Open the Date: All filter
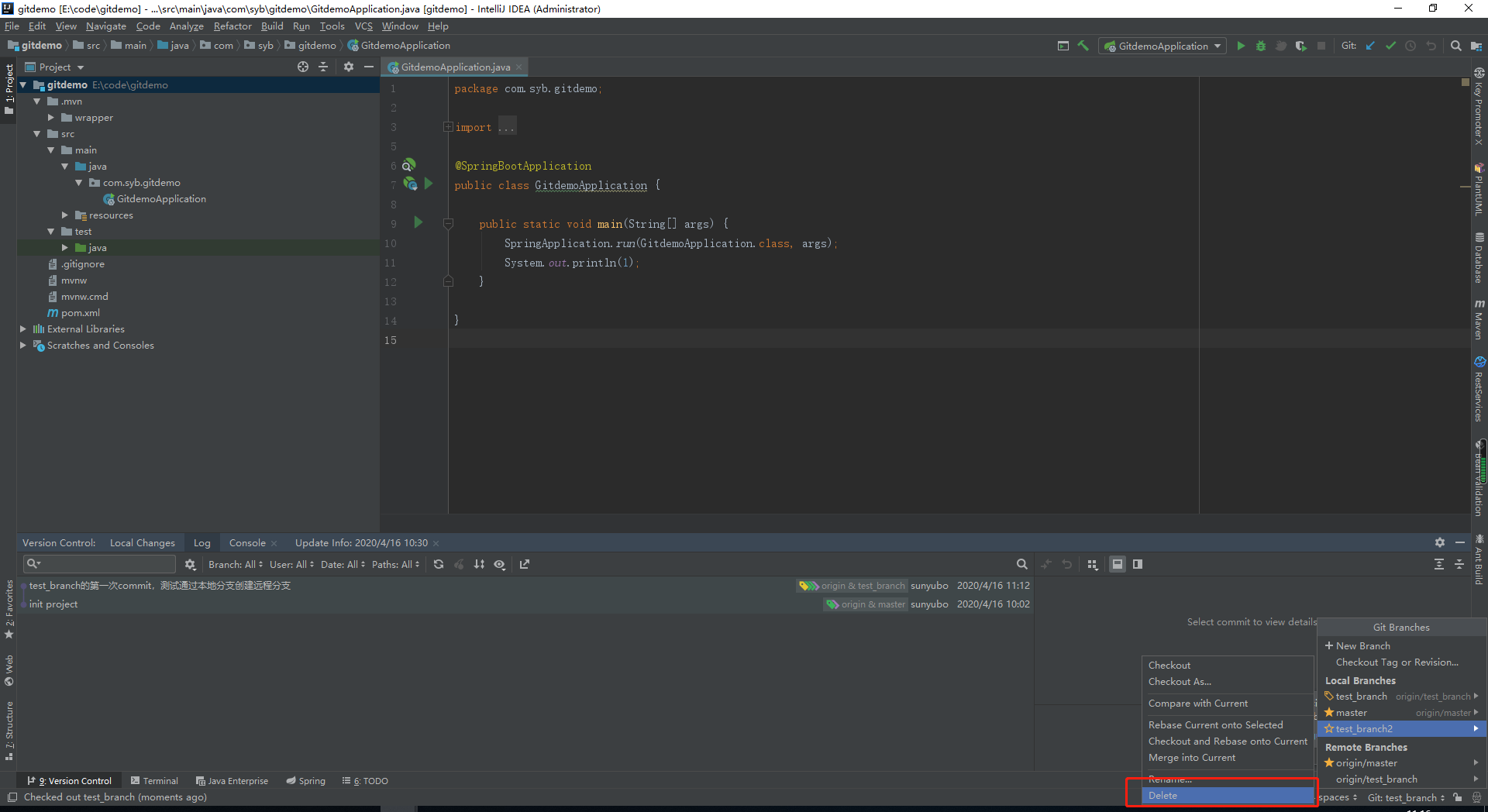The height and width of the screenshot is (812, 1488). [x=343, y=564]
